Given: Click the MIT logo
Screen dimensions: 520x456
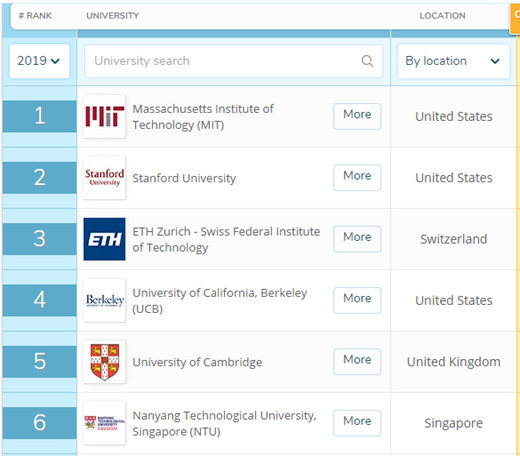Looking at the screenshot, I should coord(104,116).
